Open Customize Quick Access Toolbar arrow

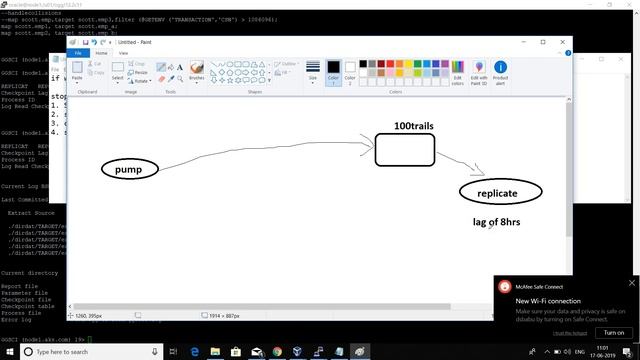pos(110,42)
